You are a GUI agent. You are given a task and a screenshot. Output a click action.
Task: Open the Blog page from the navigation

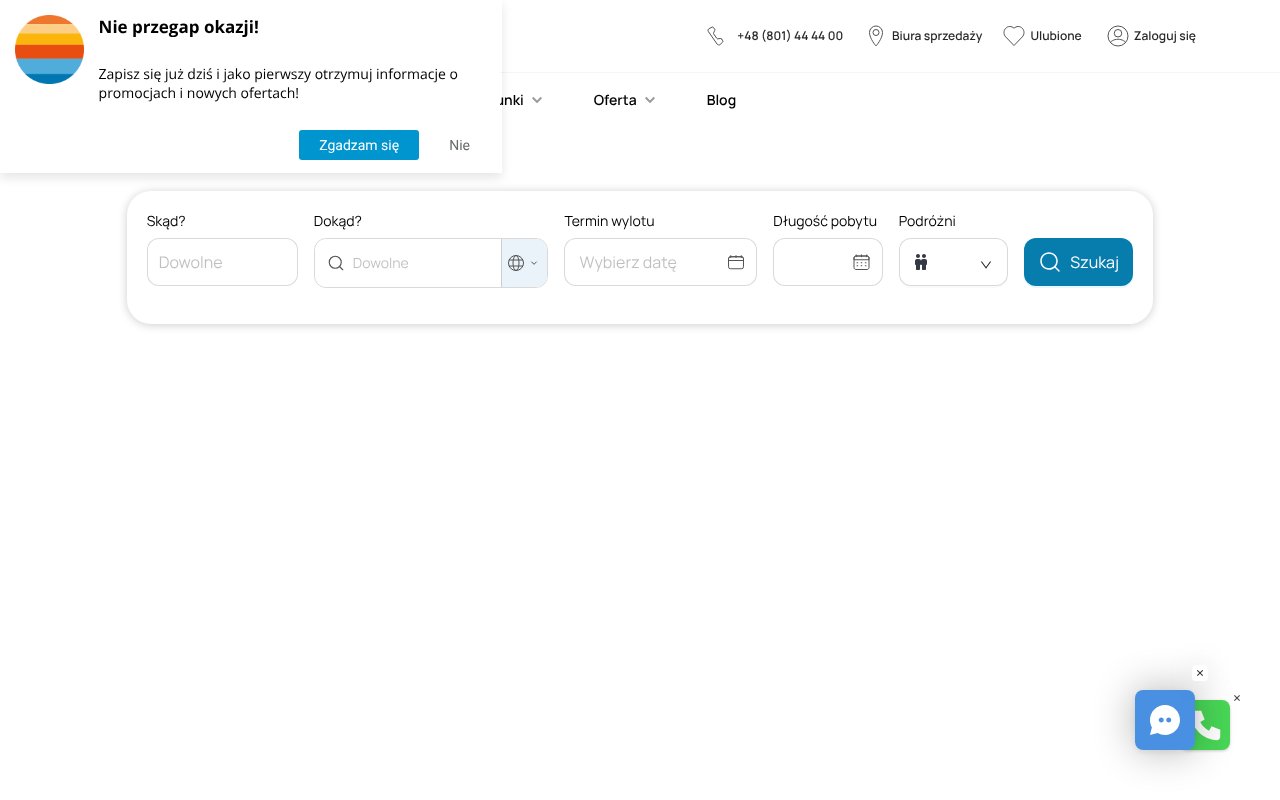(x=721, y=100)
